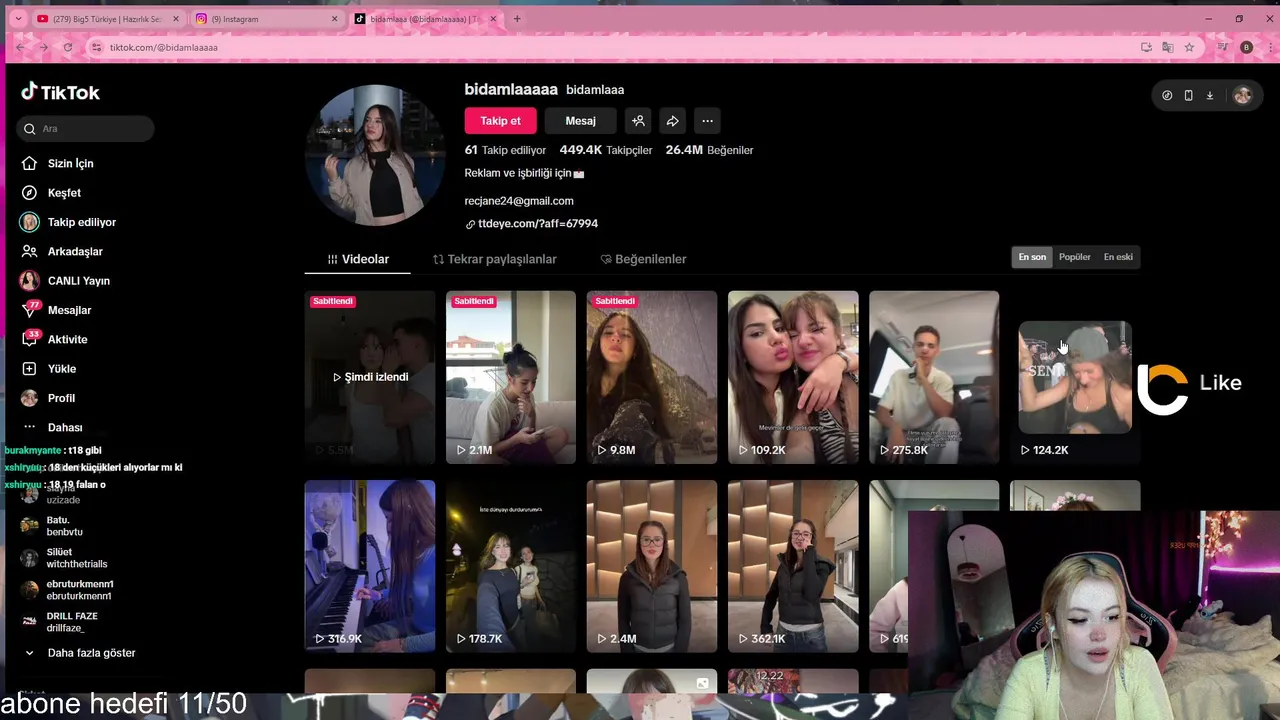Viewport: 1280px width, 720px height.
Task: Click the Mesaj button
Action: pyautogui.click(x=580, y=121)
